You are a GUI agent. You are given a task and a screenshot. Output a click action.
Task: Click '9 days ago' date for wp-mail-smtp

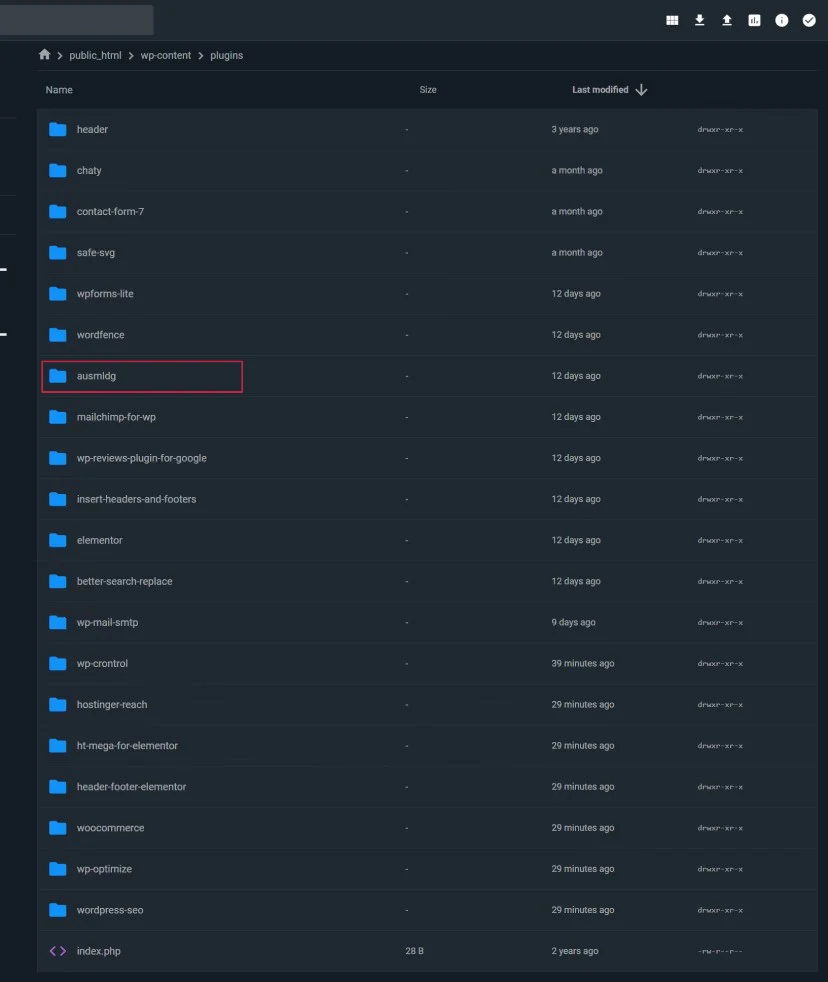pyautogui.click(x=573, y=623)
